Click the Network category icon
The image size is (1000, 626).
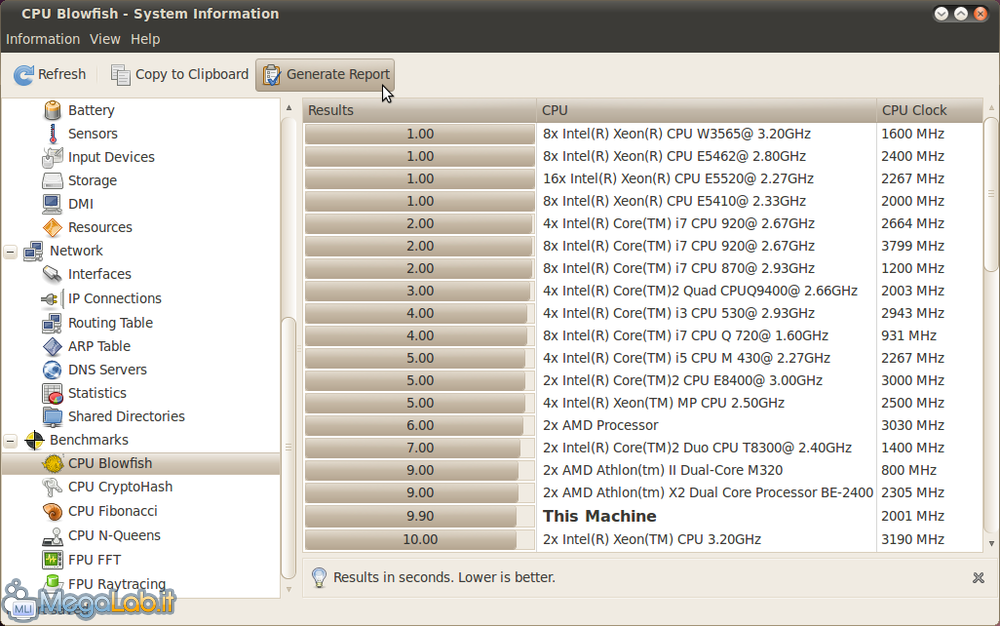point(34,251)
